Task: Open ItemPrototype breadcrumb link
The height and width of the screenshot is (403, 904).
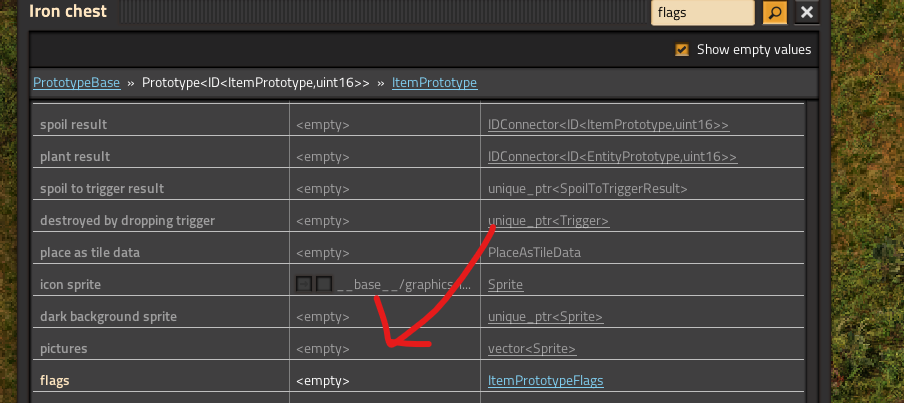Action: [434, 83]
